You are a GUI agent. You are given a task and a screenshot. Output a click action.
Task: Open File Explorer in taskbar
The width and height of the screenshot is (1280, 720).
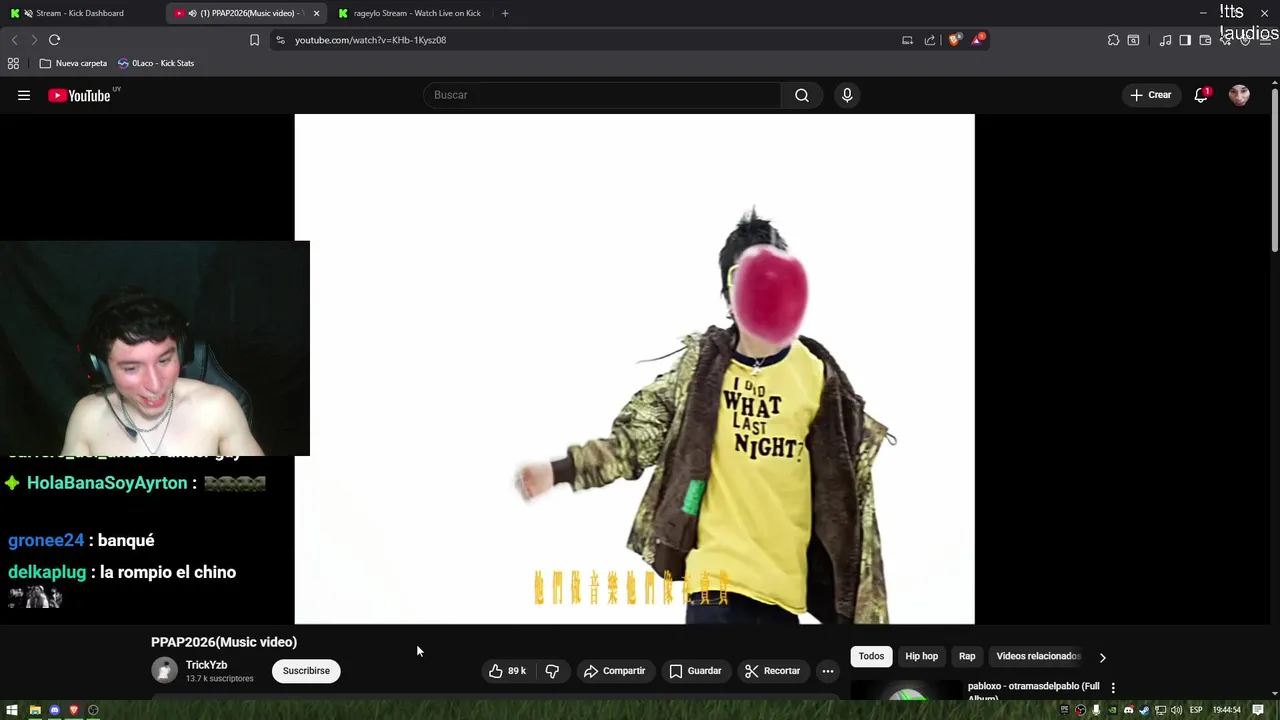pos(34,710)
